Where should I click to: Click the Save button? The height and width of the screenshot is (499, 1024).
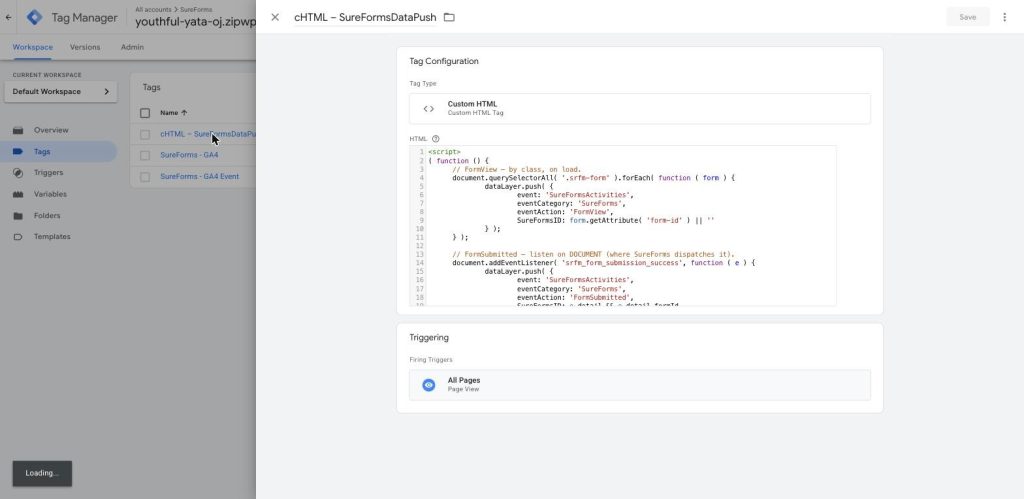tap(967, 18)
